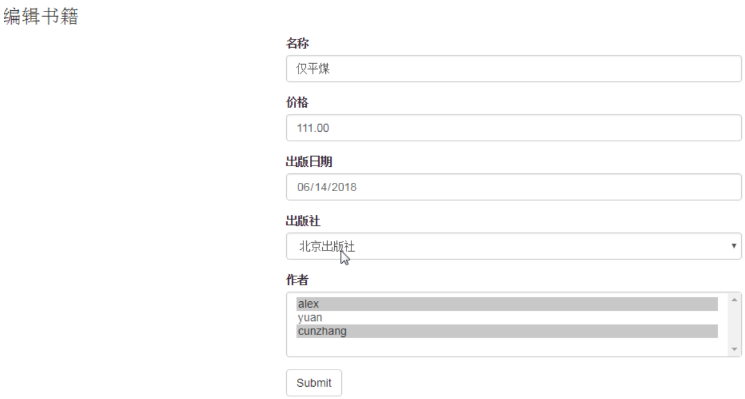Select cunzhang in the 作者 list

(x=507, y=332)
